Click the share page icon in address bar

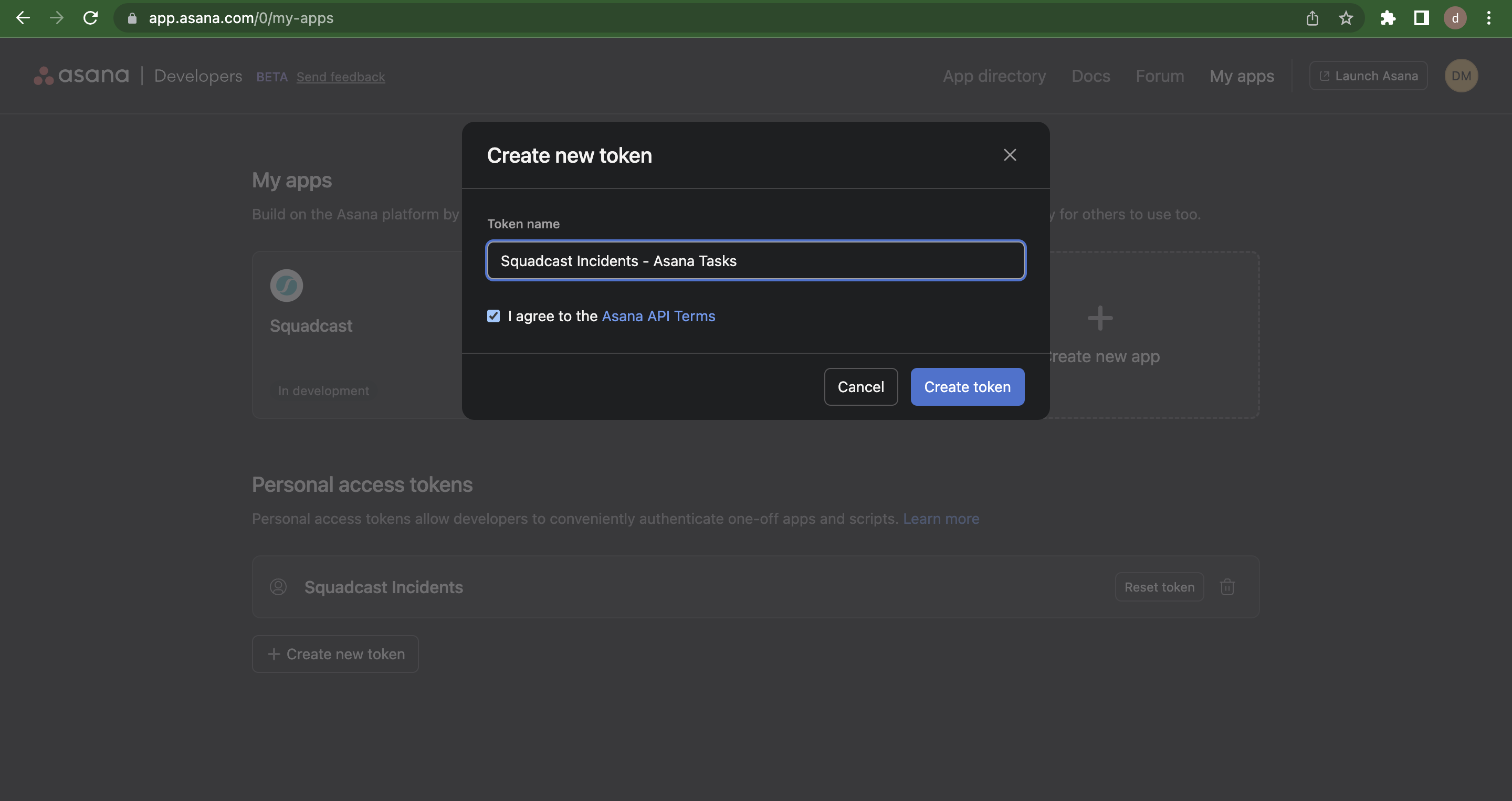[1312, 18]
